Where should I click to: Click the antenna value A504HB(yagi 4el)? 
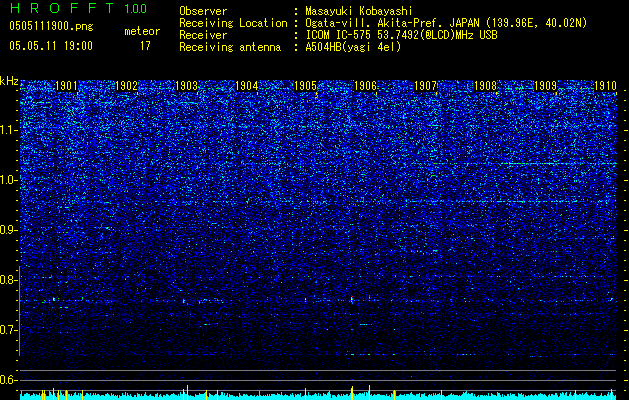pos(353,47)
